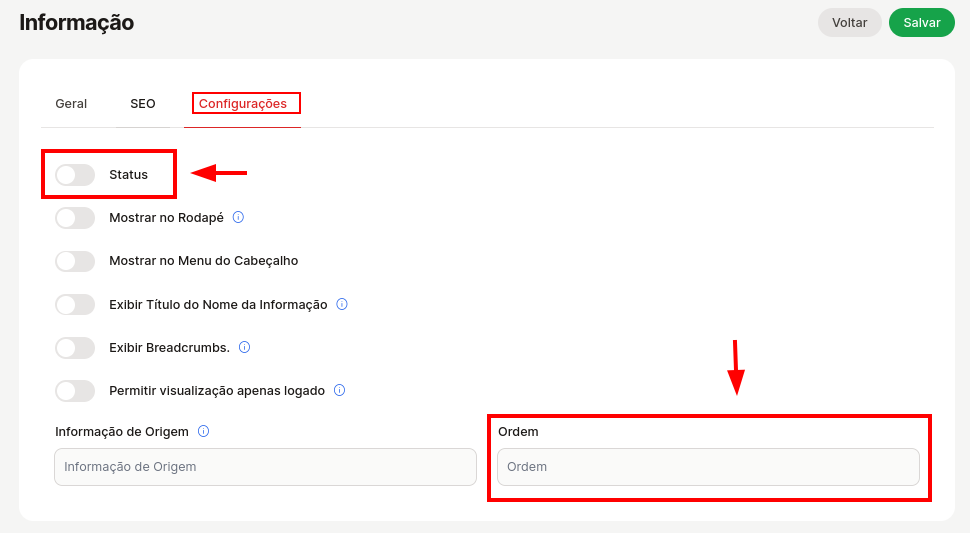Enable Mostrar no Menu do Cabeçalho switch
Screen dimensions: 970x533
point(75,261)
